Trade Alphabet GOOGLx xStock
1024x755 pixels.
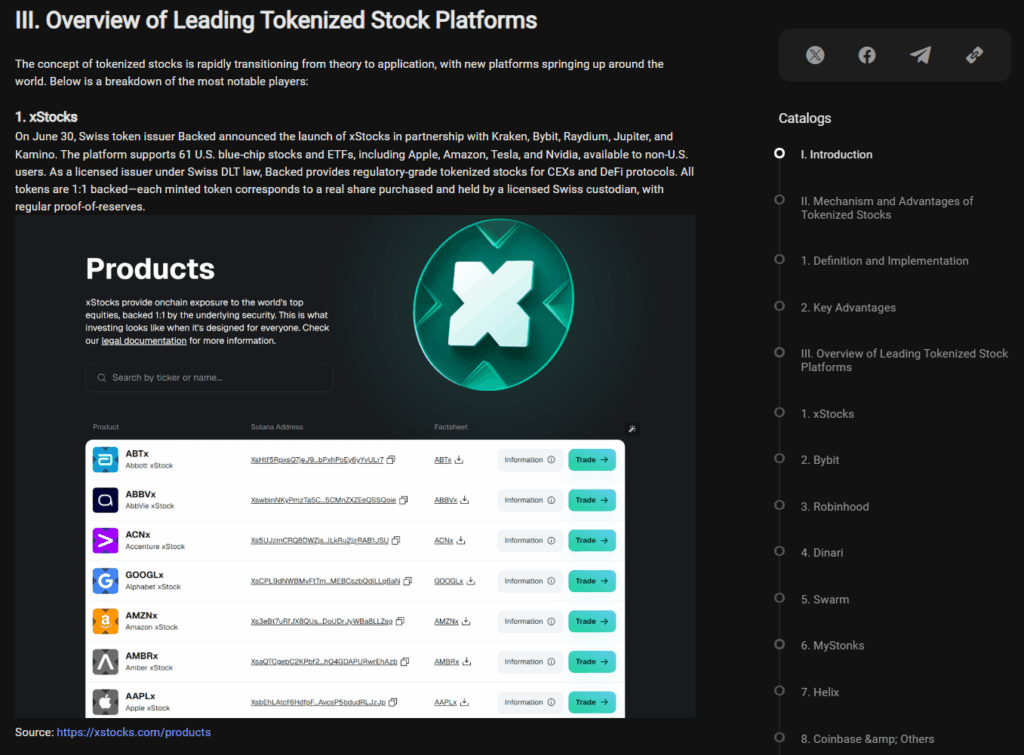pos(592,581)
